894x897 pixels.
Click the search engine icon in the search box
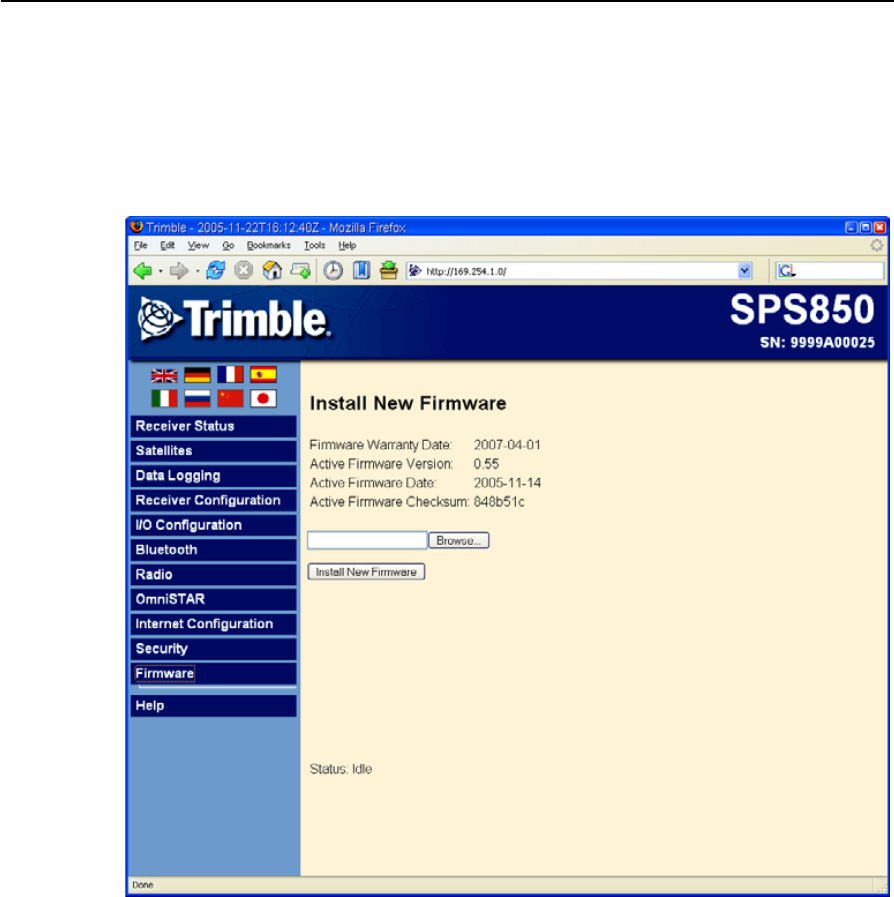(x=787, y=271)
